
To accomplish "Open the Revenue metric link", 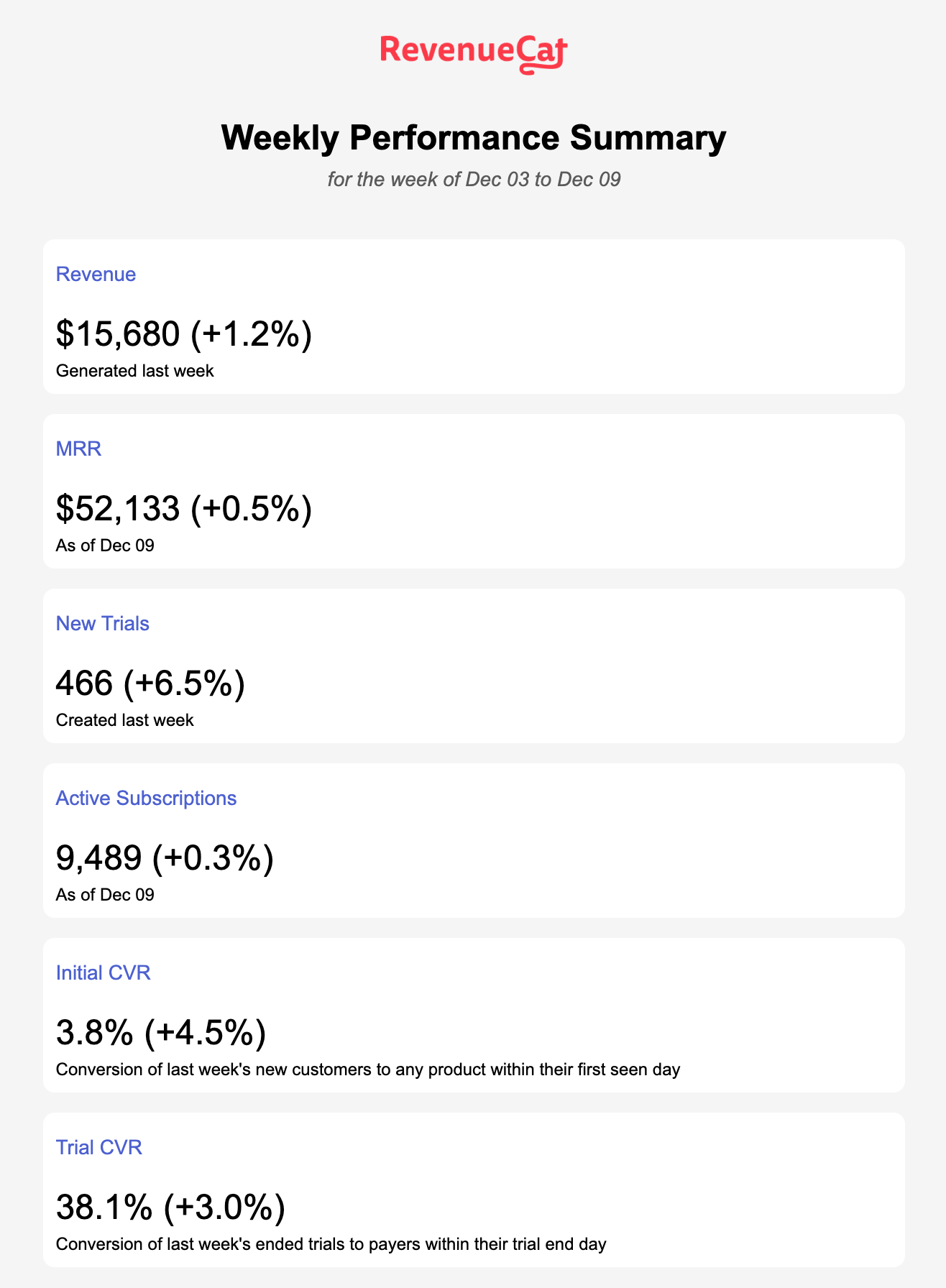I will tap(96, 275).
